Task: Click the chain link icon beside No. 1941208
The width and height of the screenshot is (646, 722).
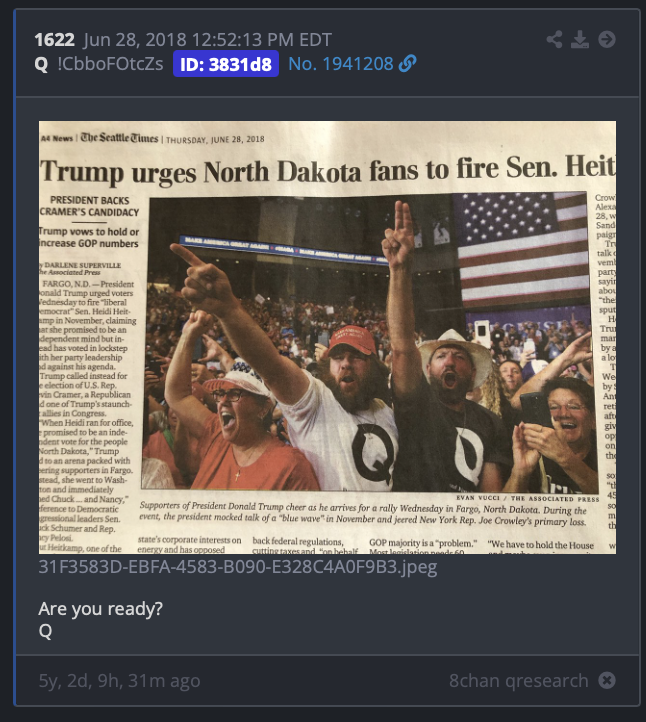Action: (407, 64)
